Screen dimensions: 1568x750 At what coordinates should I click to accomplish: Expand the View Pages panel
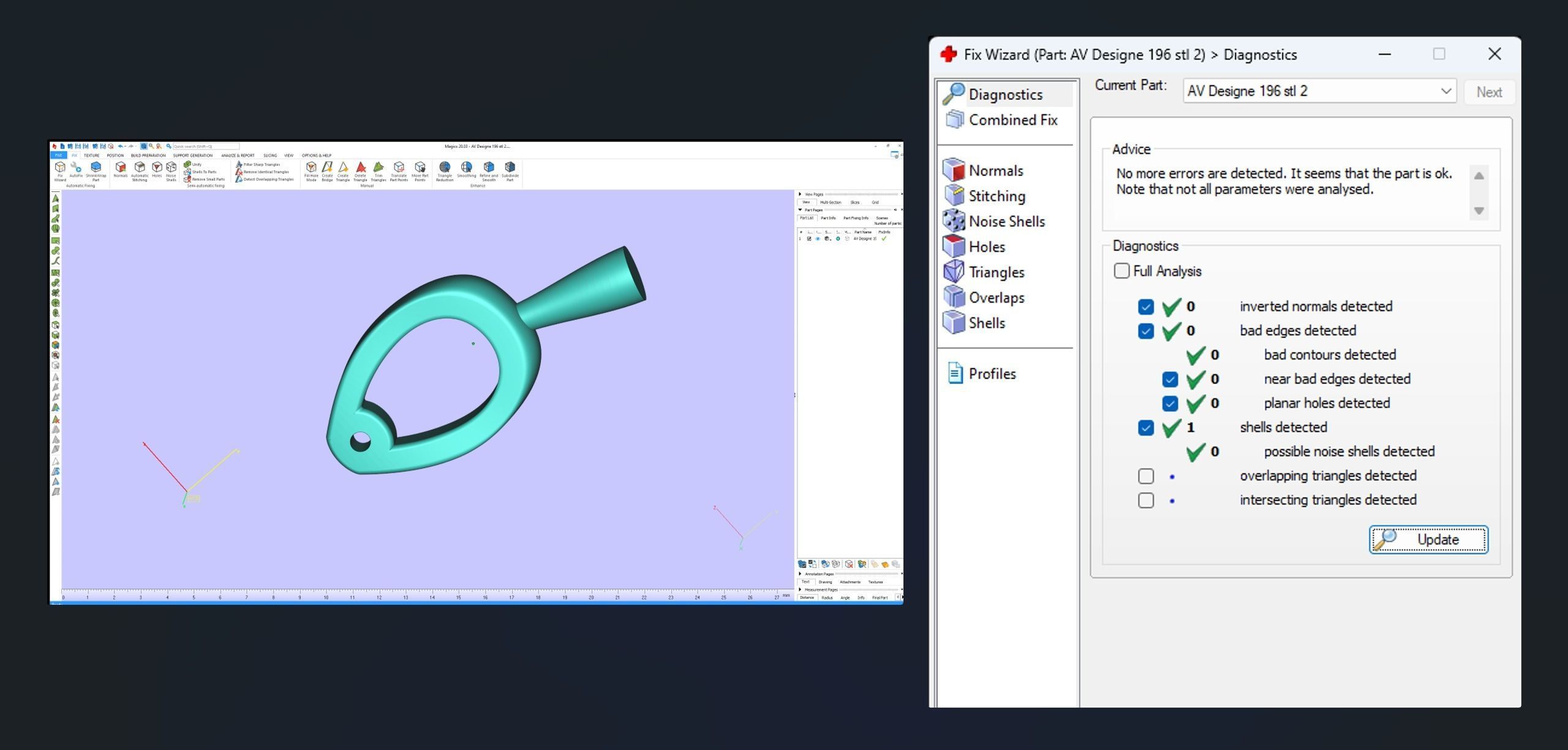(x=800, y=194)
